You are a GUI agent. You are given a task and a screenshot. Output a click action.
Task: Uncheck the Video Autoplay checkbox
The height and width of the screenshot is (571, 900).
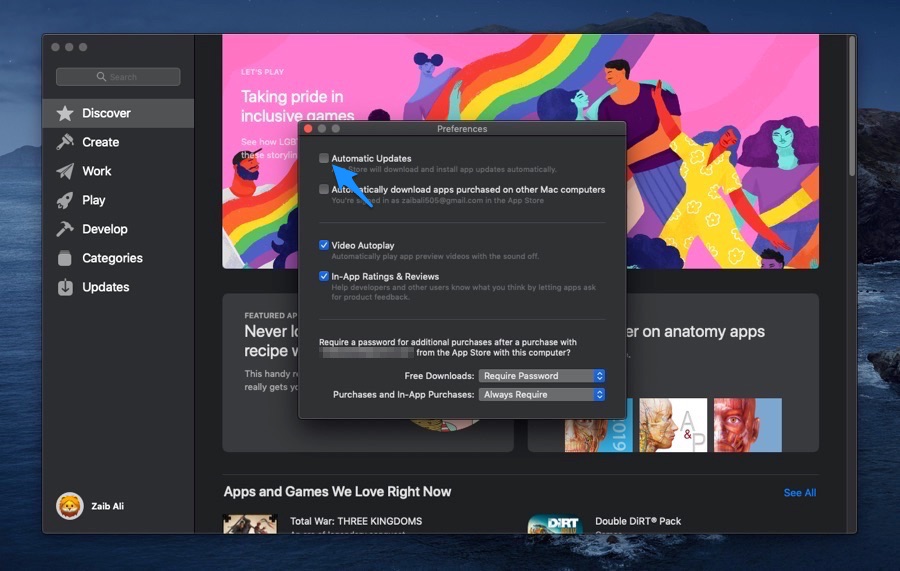click(x=324, y=245)
